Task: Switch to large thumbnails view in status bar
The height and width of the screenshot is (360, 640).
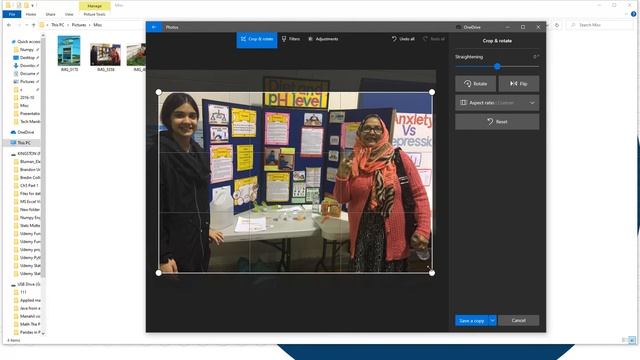Action: [x=632, y=340]
